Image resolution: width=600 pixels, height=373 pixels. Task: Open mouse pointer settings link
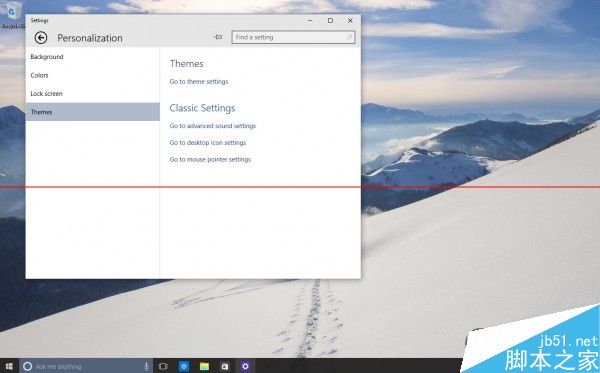point(210,160)
